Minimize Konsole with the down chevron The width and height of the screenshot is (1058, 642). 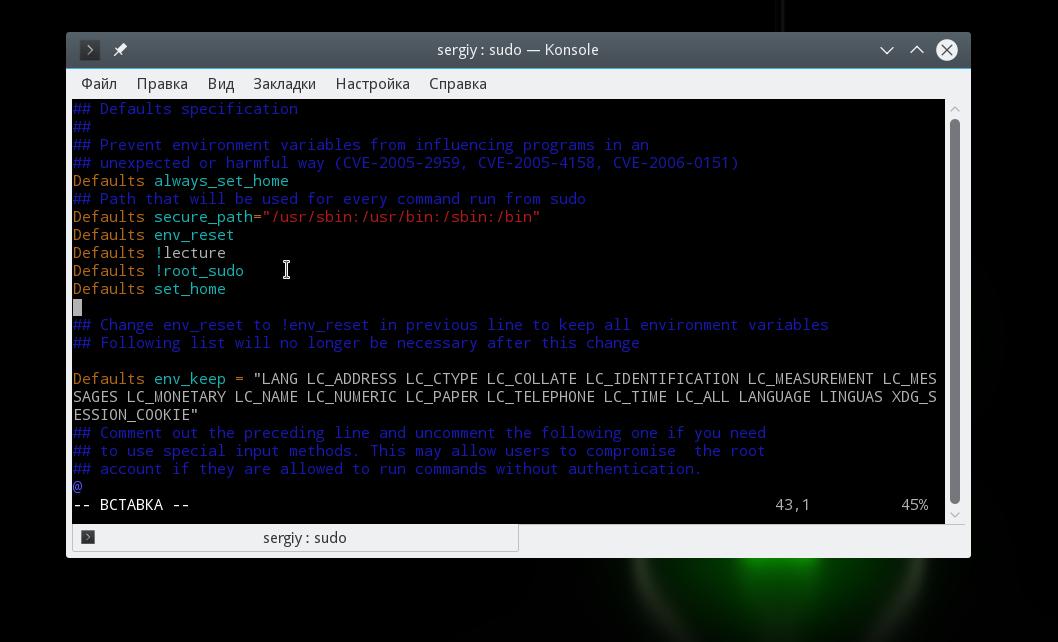pyautogui.click(x=887, y=51)
